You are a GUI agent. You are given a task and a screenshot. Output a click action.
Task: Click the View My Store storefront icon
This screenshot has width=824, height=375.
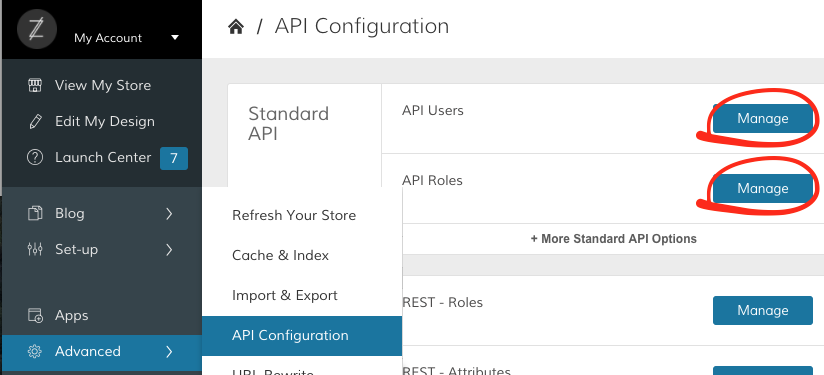pyautogui.click(x=35, y=86)
